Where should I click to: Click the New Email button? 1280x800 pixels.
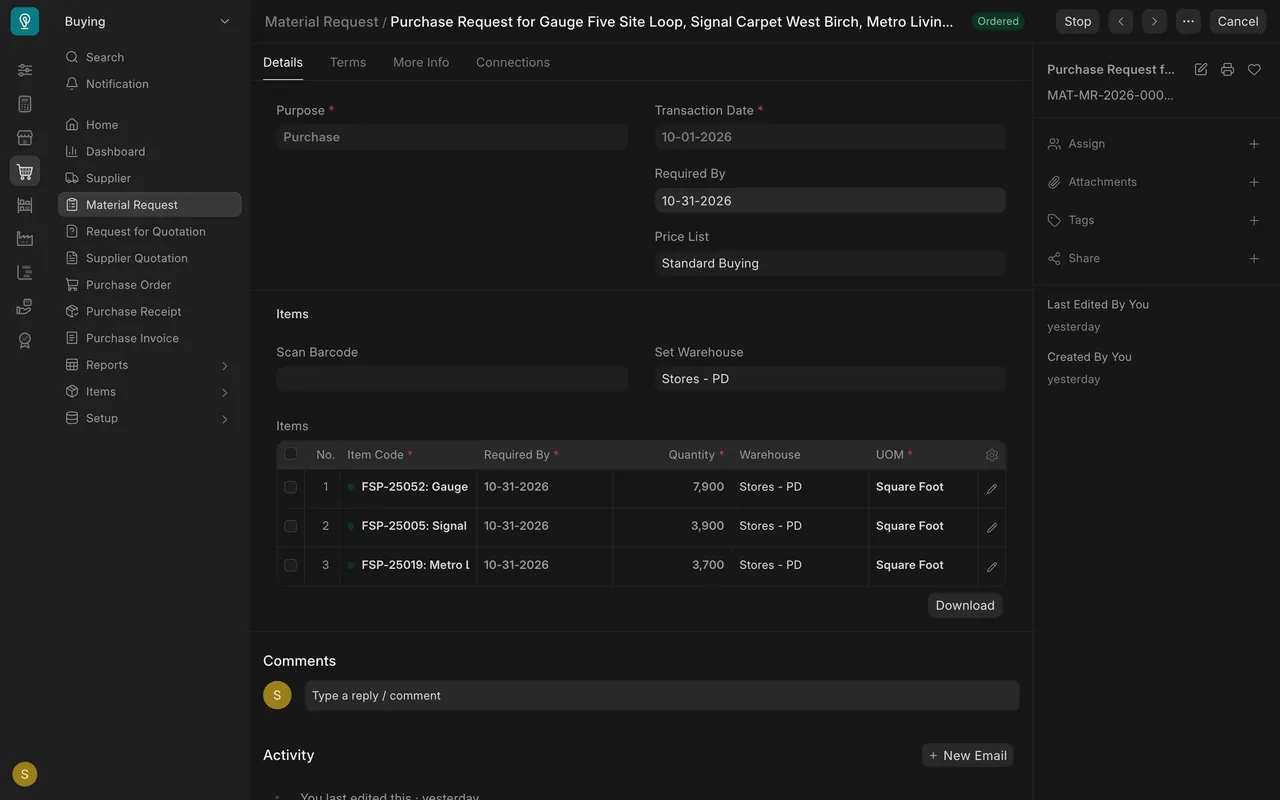[x=967, y=755]
